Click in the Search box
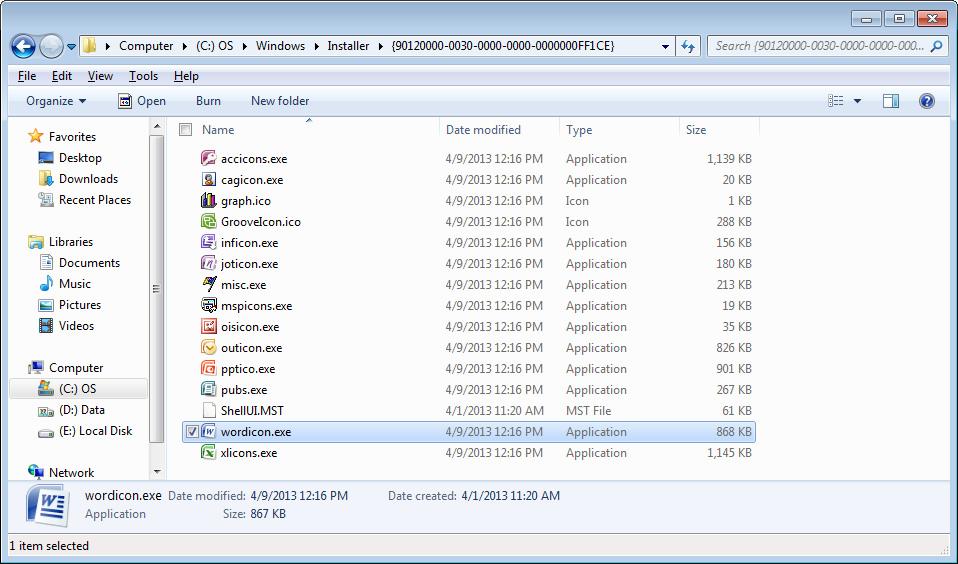The height and width of the screenshot is (564, 958). (x=820, y=46)
